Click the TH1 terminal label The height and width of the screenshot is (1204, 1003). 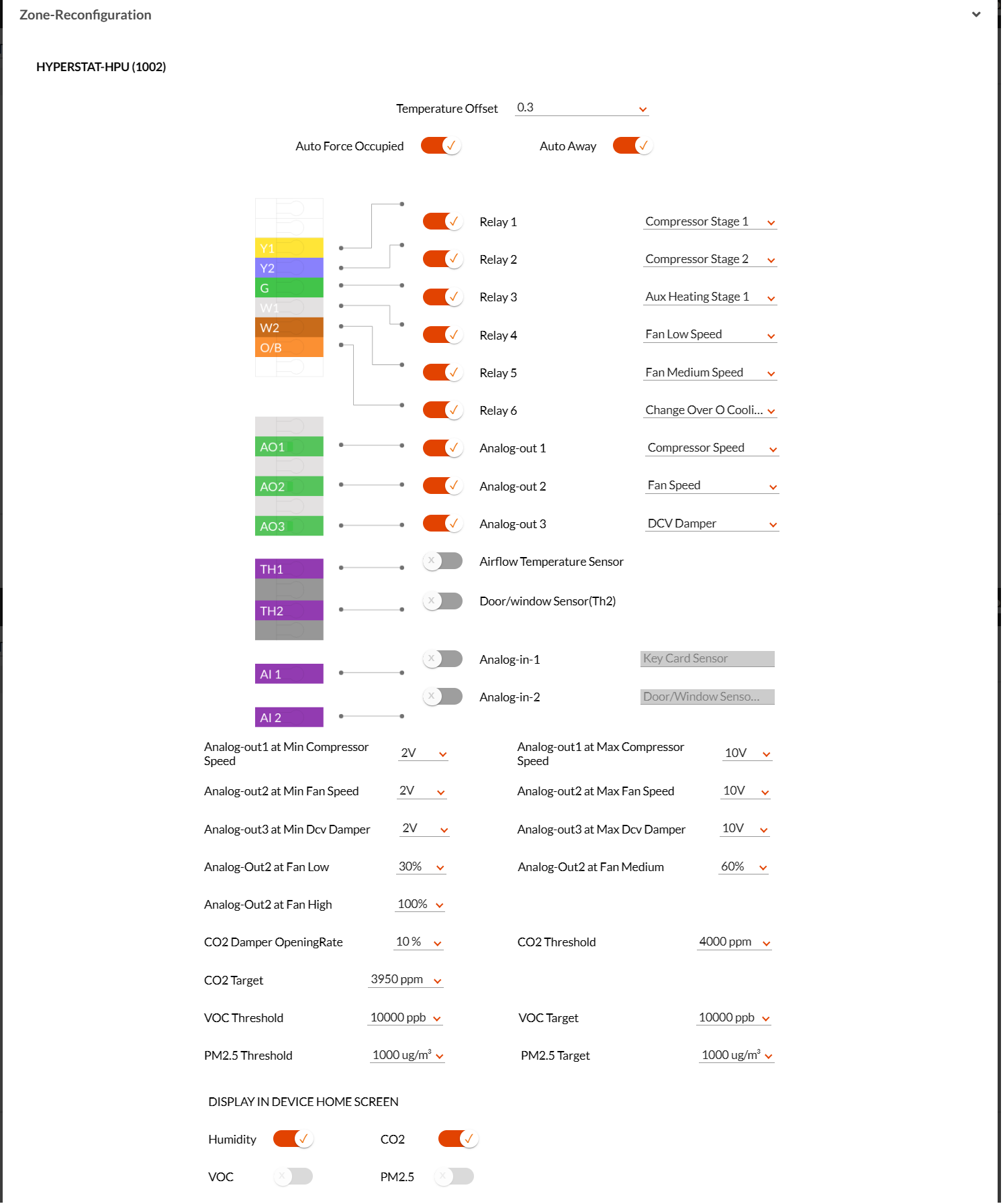[289, 569]
